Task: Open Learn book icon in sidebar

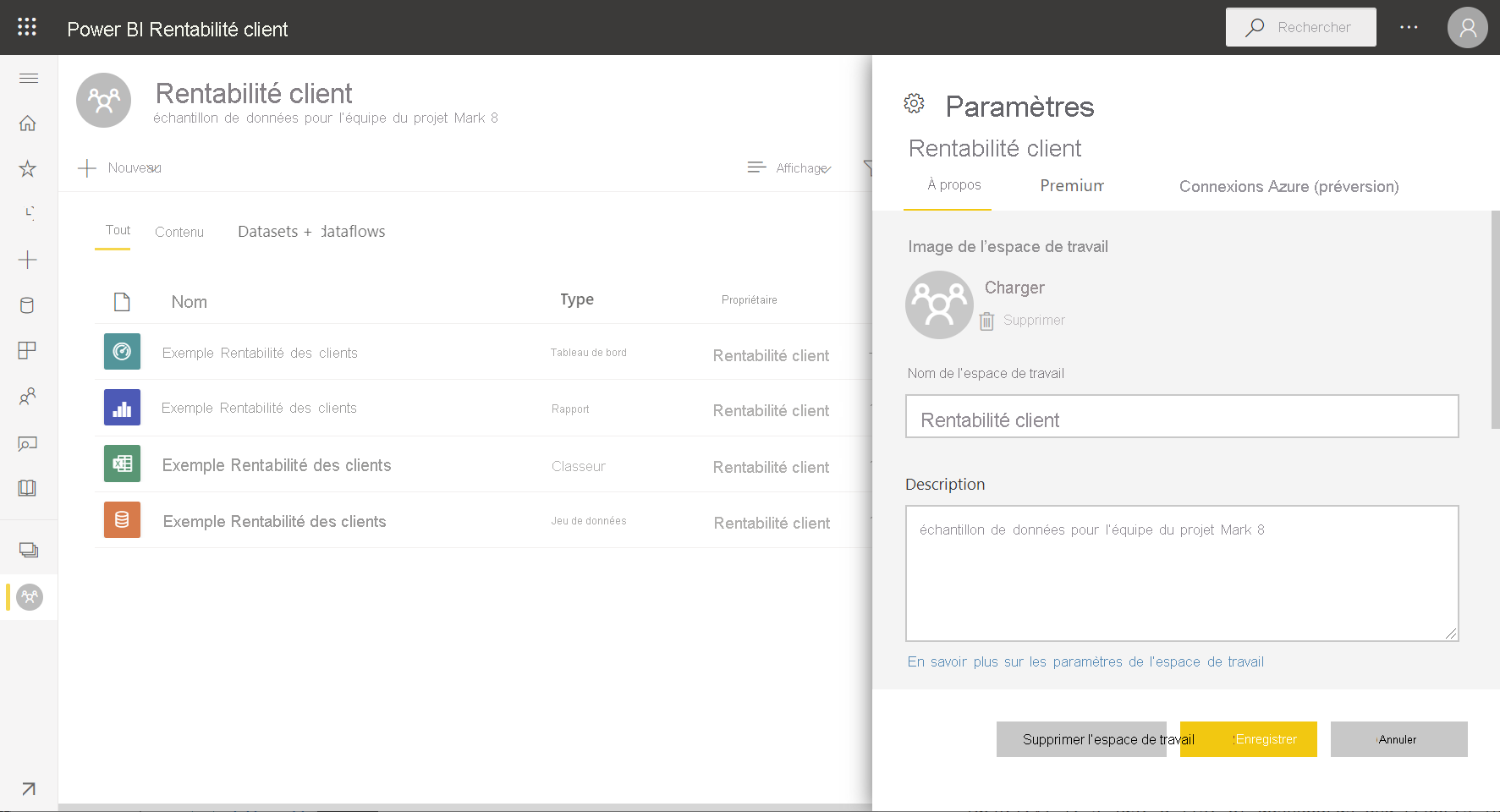Action: pos(27,488)
